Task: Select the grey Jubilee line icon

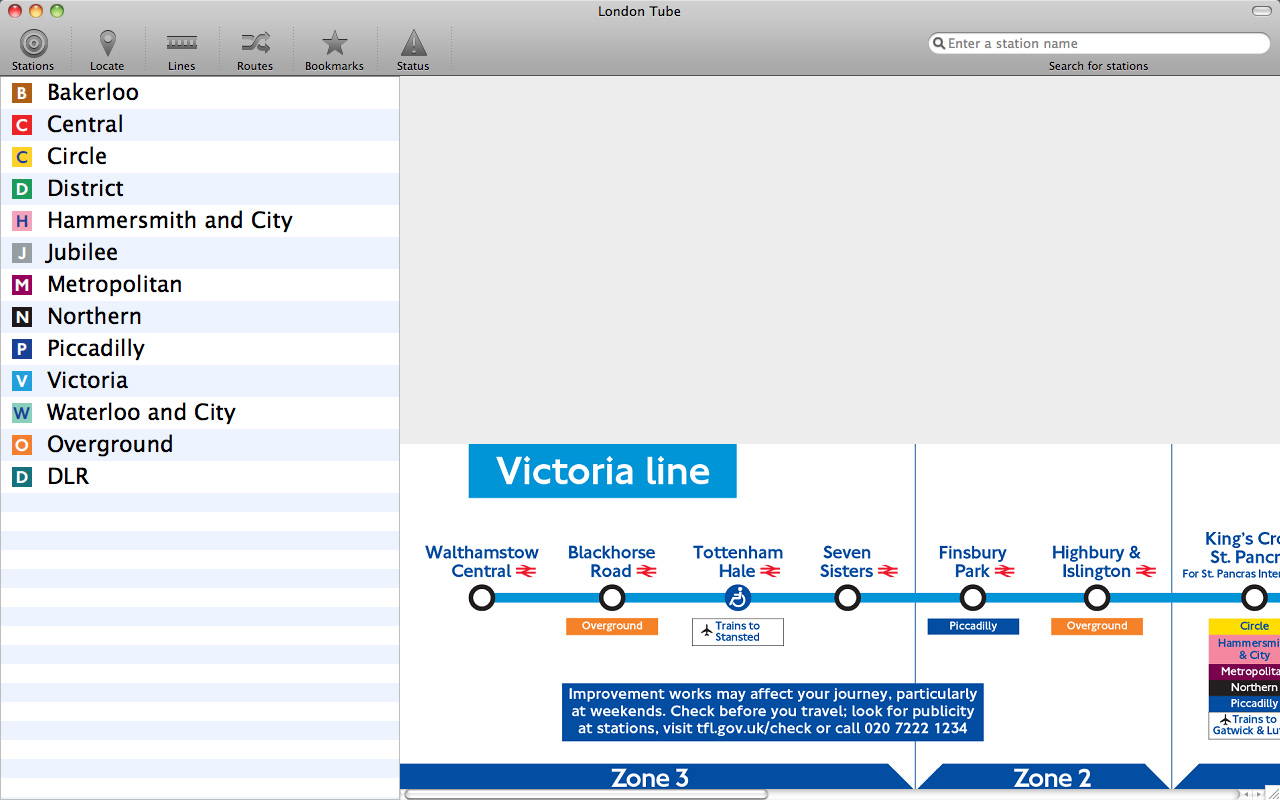Action: point(22,253)
